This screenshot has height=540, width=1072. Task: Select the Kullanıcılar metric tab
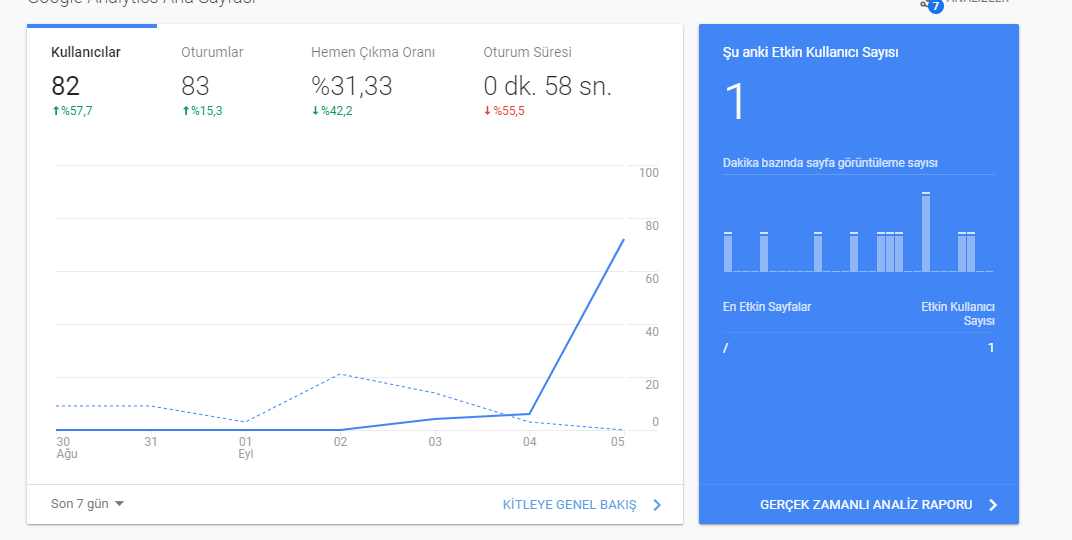(x=92, y=81)
